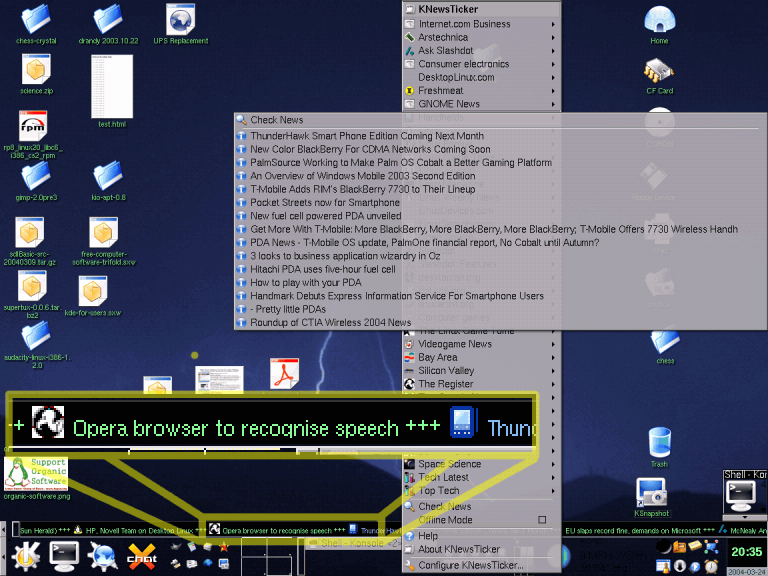Screen dimensions: 768x576
Task: Open the CF Card desktop icon
Action: 659,72
